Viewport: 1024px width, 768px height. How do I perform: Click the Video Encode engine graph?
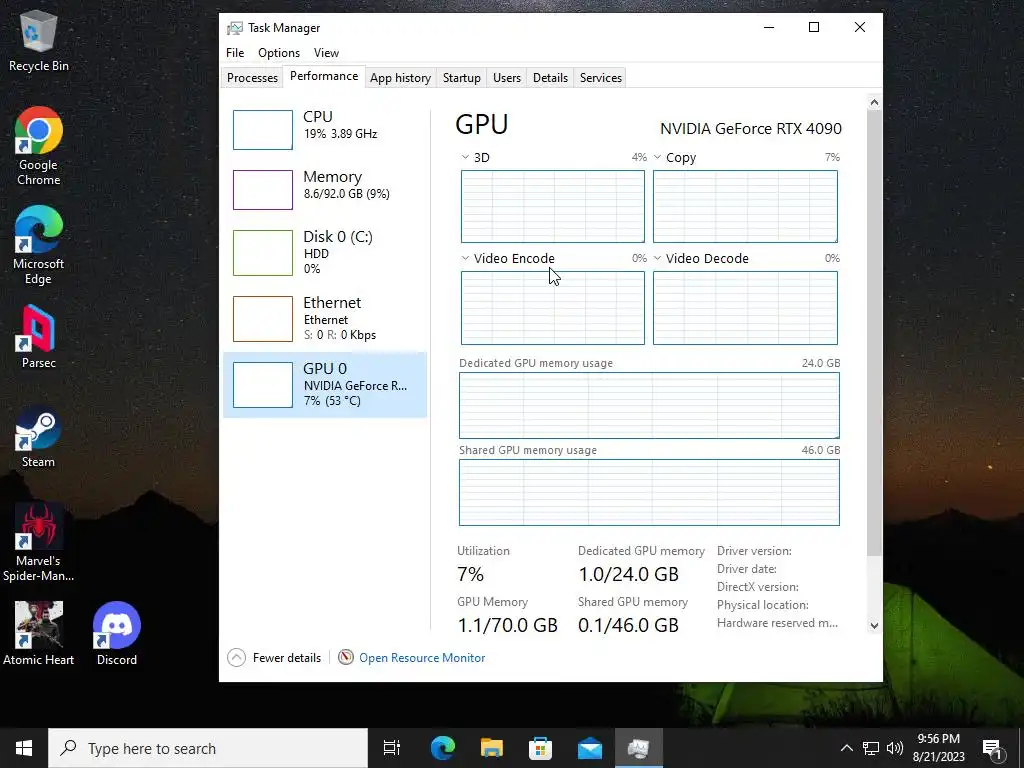552,308
